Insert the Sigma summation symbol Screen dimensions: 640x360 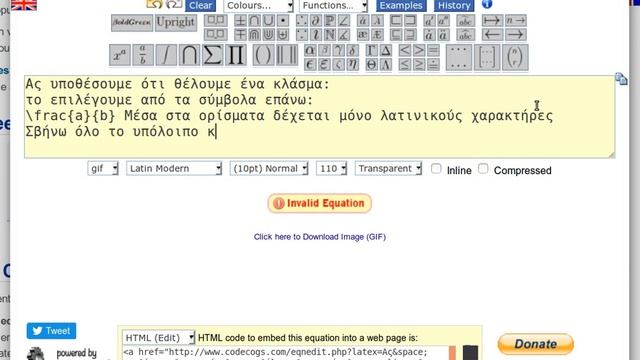[212, 56]
